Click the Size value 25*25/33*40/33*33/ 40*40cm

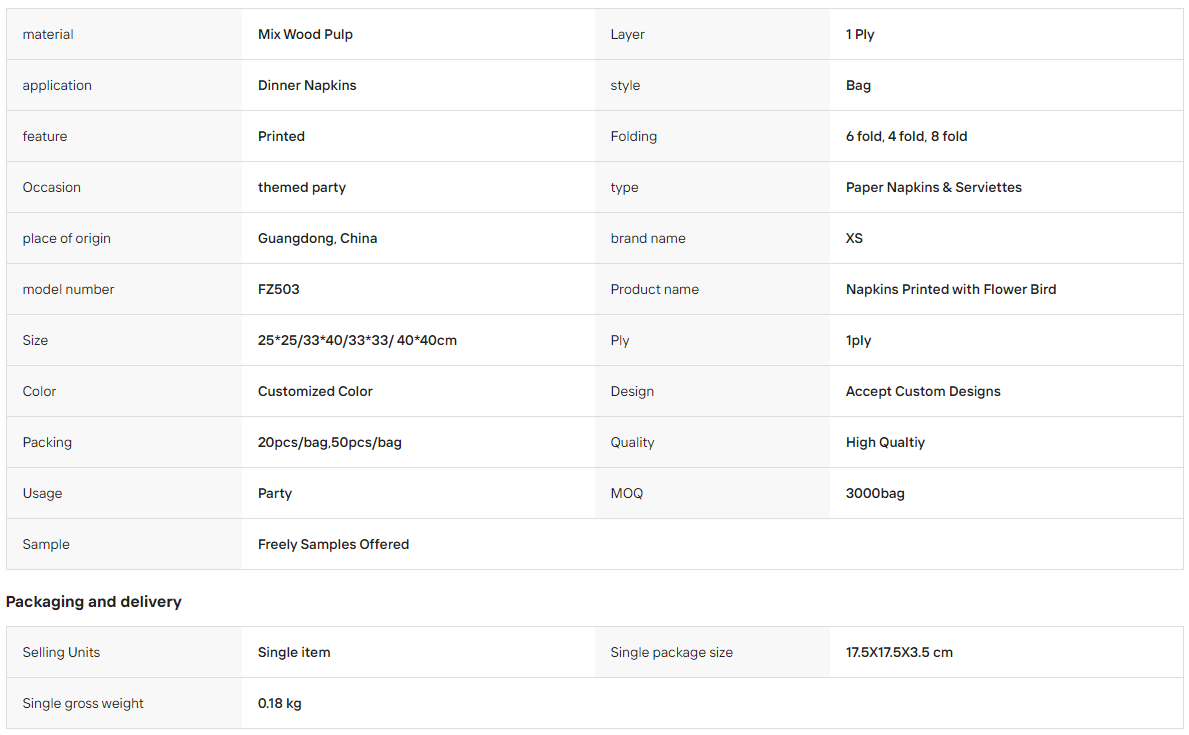tap(357, 341)
